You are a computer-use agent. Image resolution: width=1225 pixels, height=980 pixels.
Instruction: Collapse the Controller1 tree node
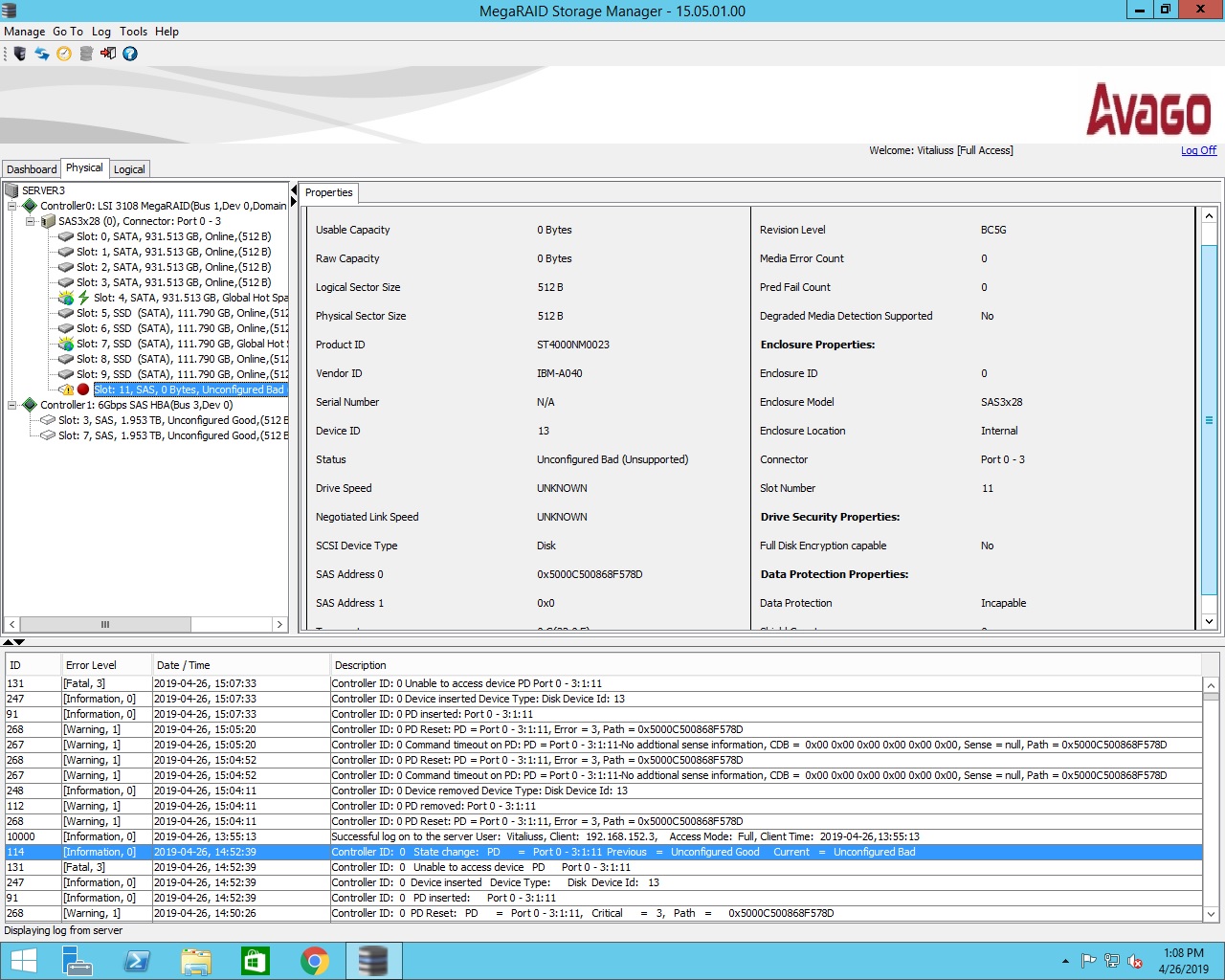[x=12, y=405]
